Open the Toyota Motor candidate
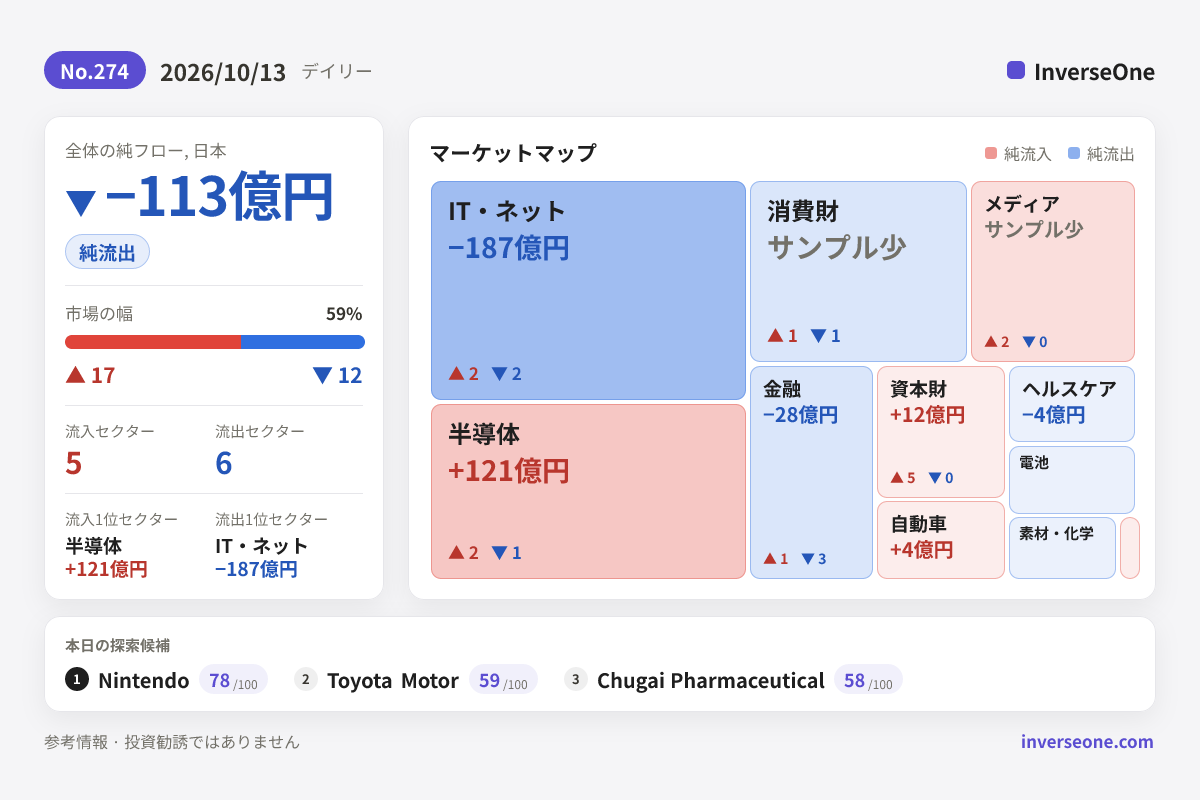Screen dimensions: 1200x800 [x=392, y=680]
